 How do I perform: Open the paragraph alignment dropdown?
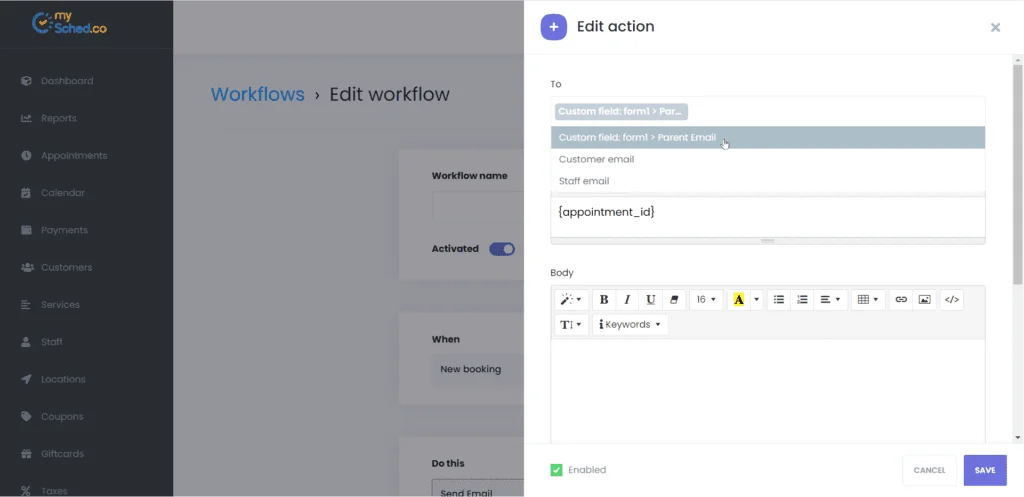(x=830, y=300)
